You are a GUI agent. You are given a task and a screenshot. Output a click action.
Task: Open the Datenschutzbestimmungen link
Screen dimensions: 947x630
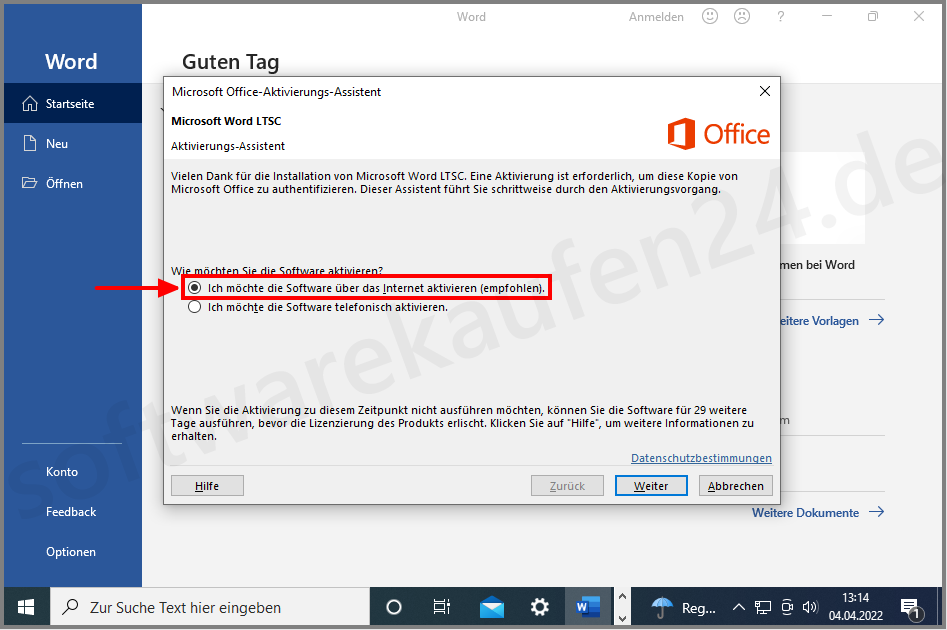click(701, 457)
